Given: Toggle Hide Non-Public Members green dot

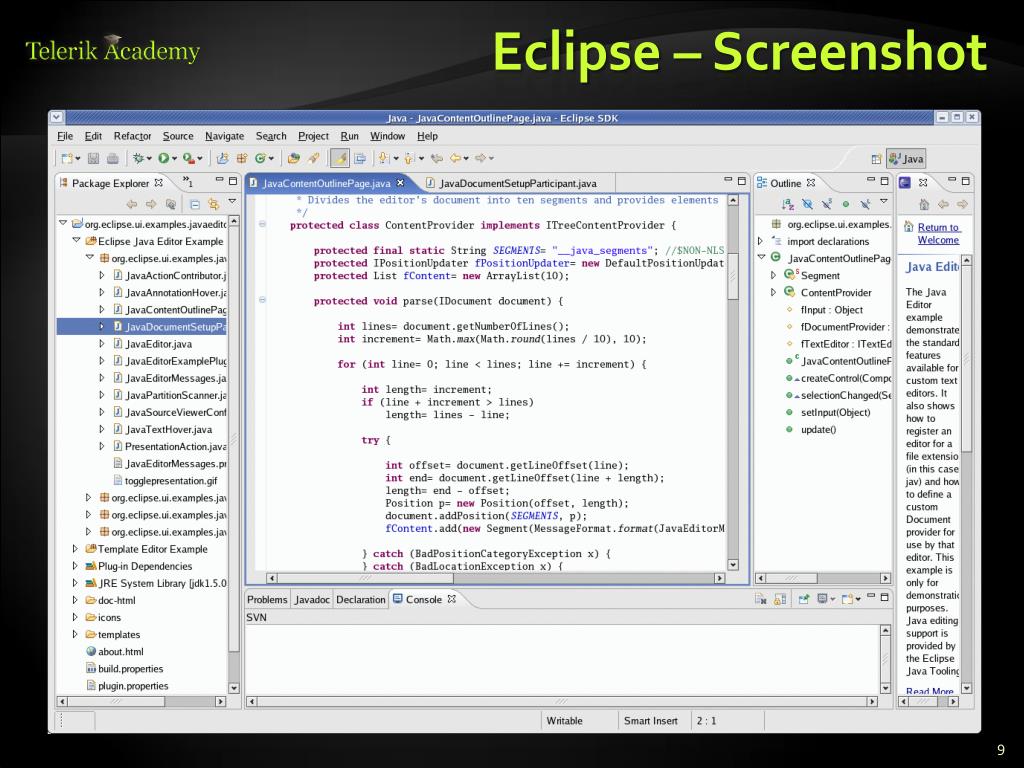Looking at the screenshot, I should [x=846, y=204].
